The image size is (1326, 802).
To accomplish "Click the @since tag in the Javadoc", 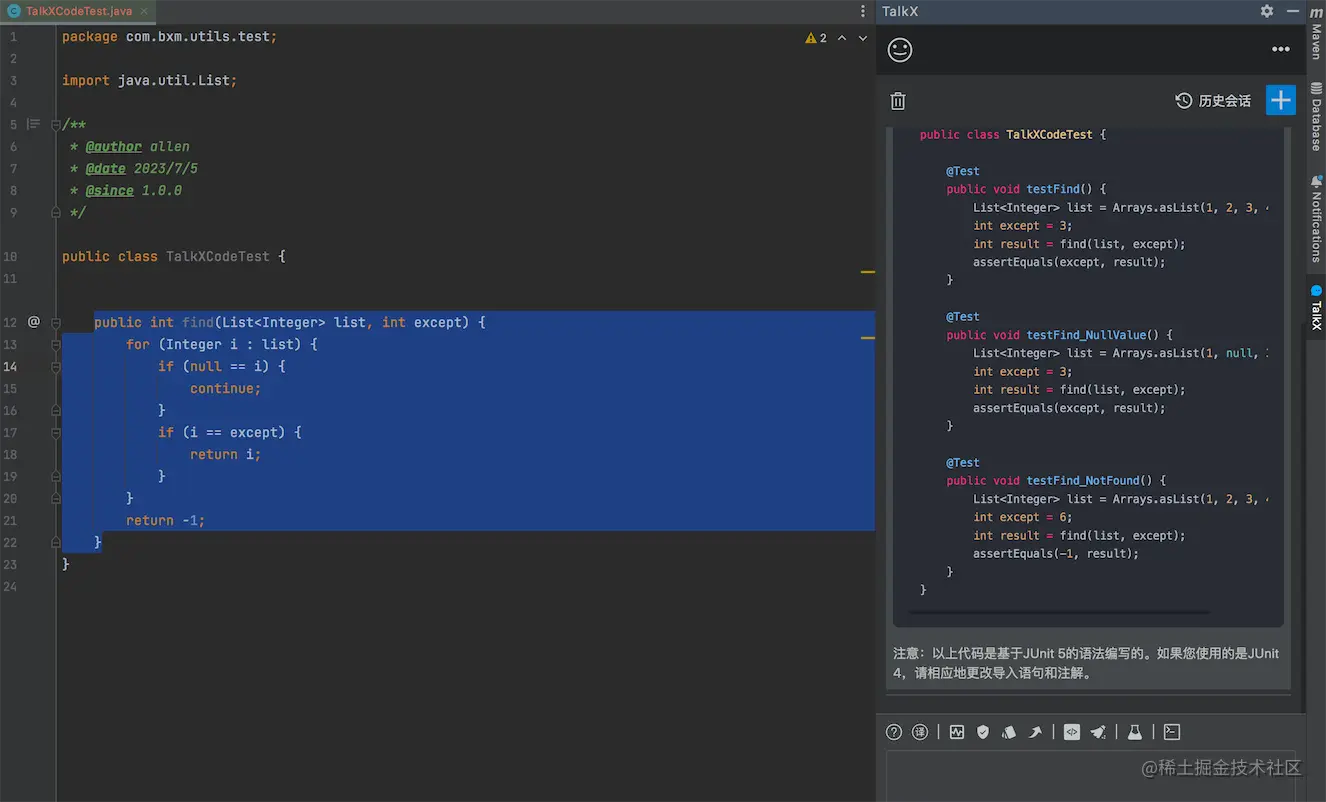I will (x=109, y=190).
